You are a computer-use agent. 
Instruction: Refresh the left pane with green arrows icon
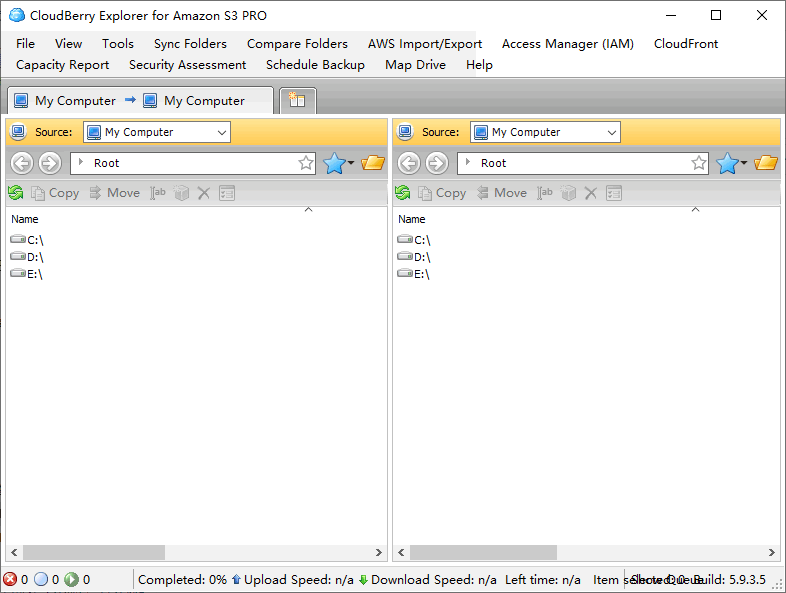tap(16, 193)
